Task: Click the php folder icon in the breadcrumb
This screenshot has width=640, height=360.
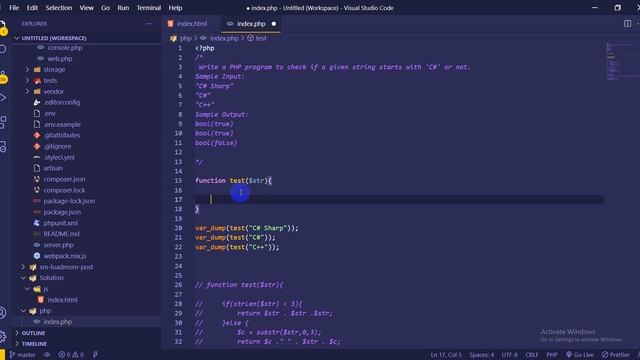Action: [x=173, y=38]
